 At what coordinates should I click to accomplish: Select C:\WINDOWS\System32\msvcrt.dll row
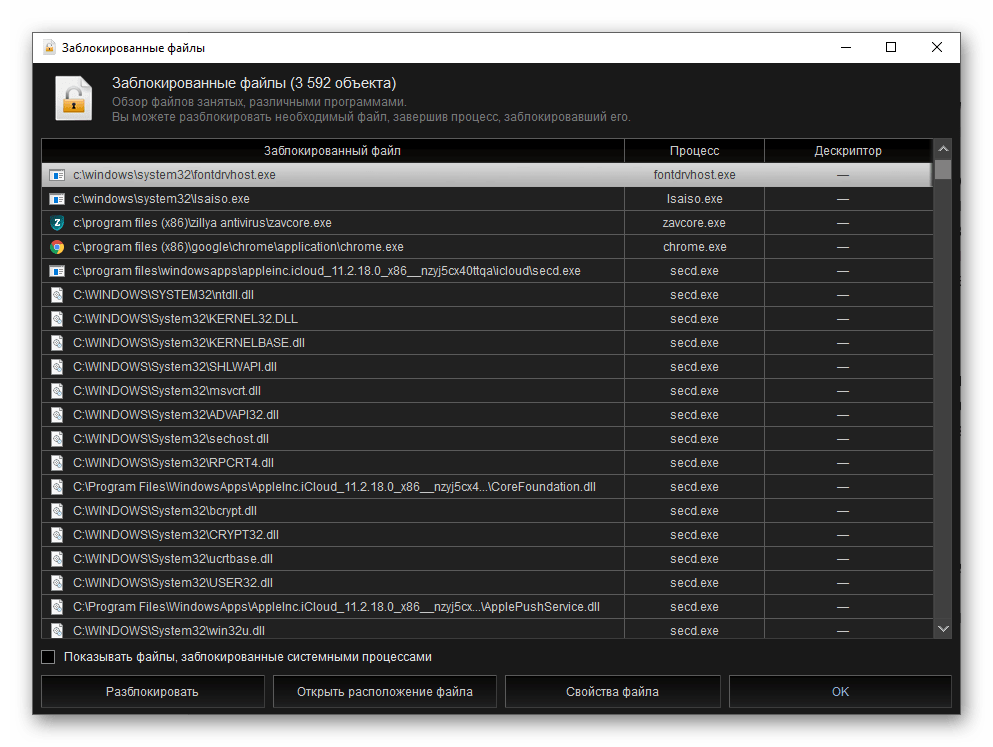(x=487, y=391)
